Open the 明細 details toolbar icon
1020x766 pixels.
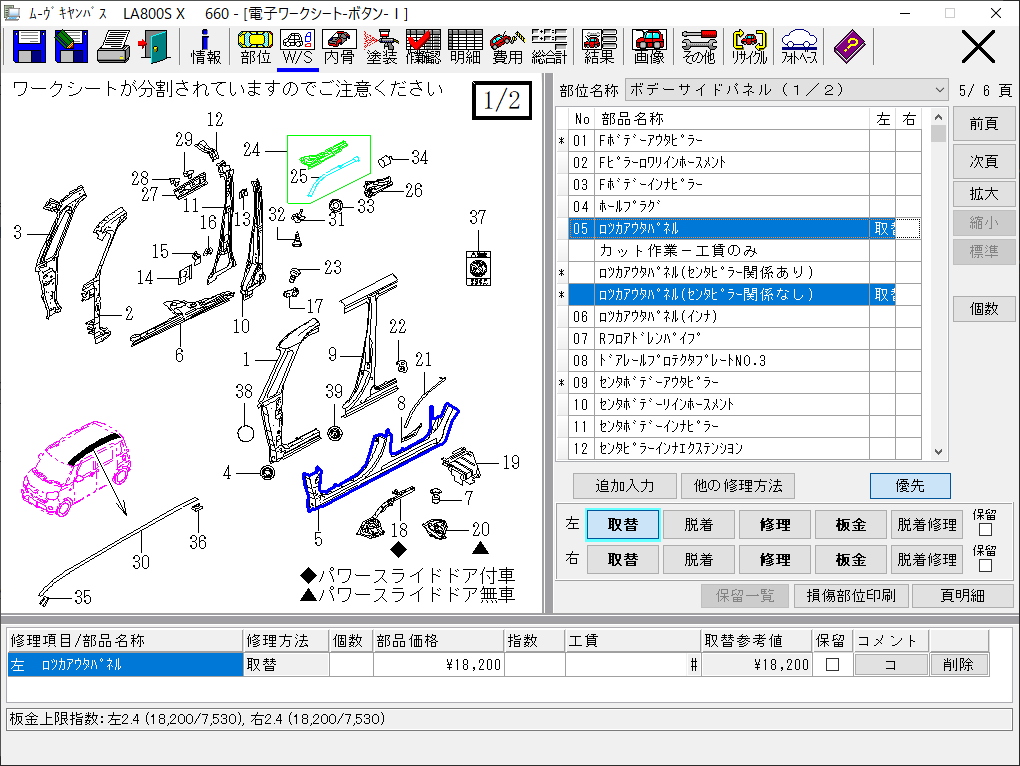coord(465,46)
